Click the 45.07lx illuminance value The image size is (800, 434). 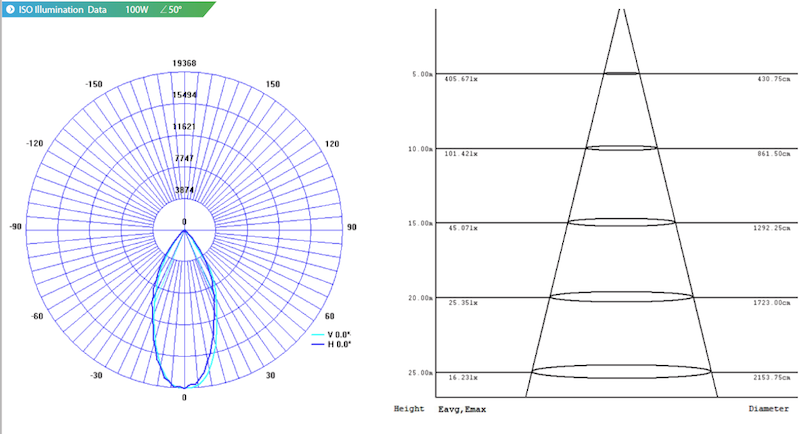pyautogui.click(x=463, y=228)
